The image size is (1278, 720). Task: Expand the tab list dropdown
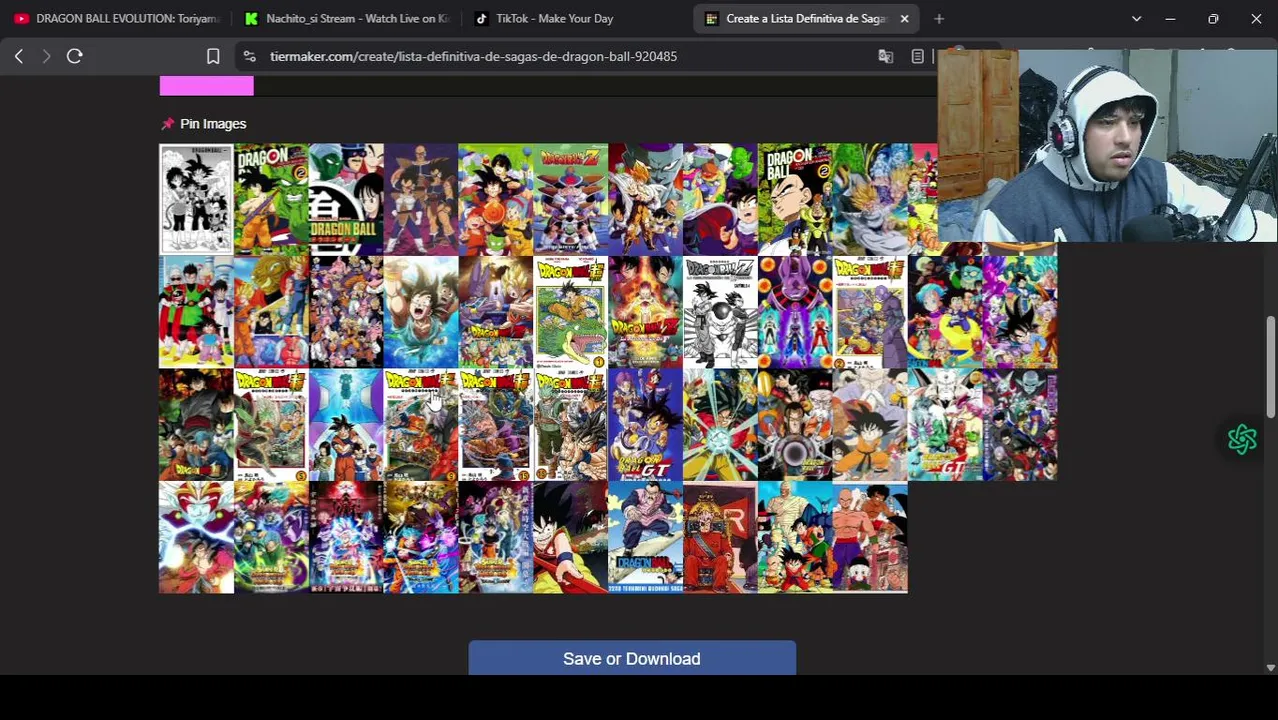coord(1136,18)
